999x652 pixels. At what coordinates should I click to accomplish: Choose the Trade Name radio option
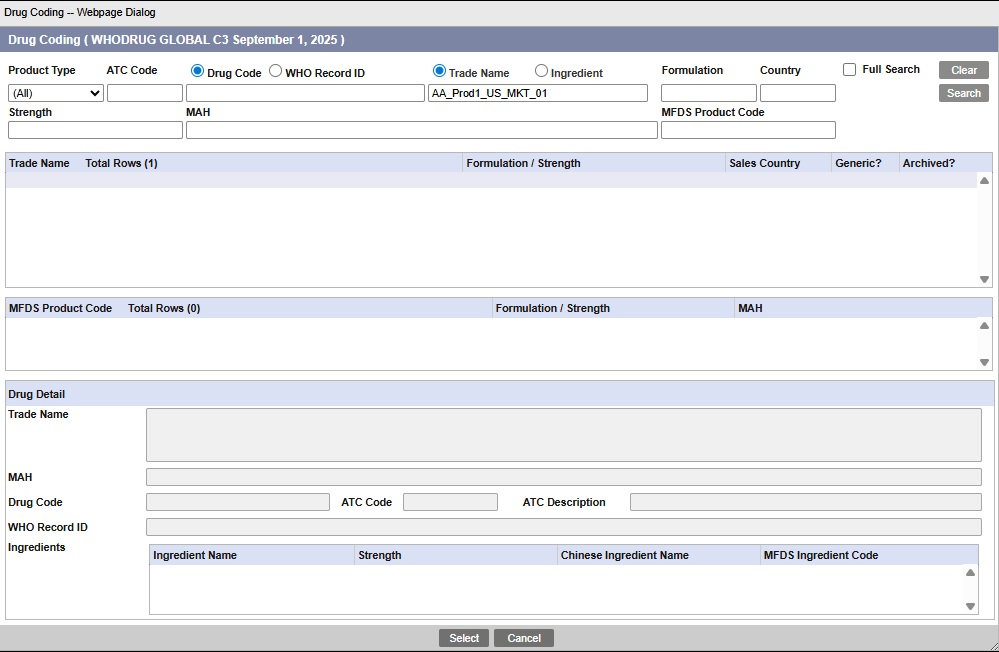(439, 71)
